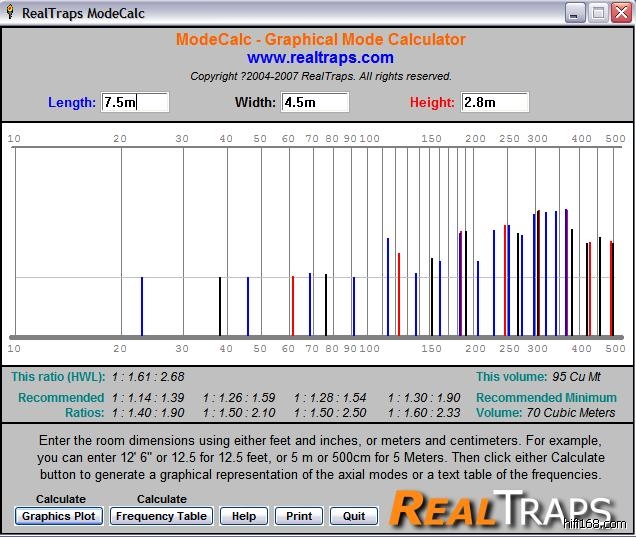Select the black mode line near 40 Hz
636x537 pixels.
pos(220,305)
